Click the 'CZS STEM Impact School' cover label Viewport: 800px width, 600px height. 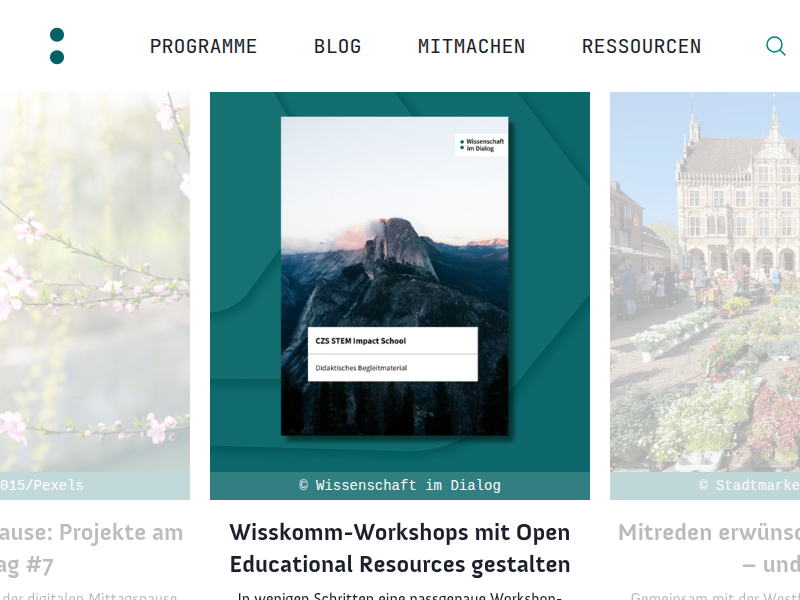pos(361,341)
